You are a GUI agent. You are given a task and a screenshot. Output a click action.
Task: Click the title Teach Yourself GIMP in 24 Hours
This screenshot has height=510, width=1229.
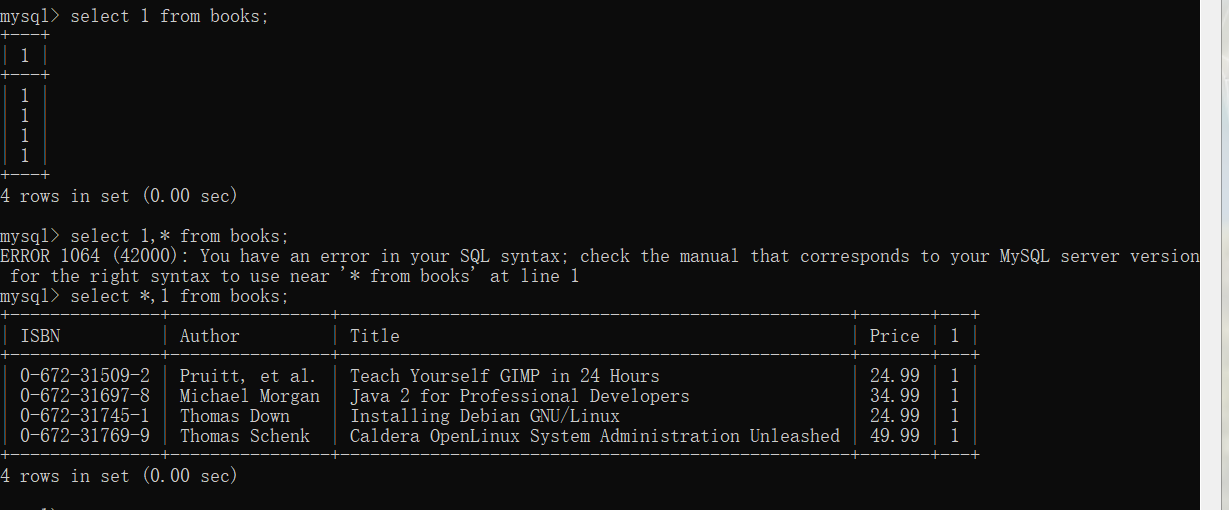(504, 376)
